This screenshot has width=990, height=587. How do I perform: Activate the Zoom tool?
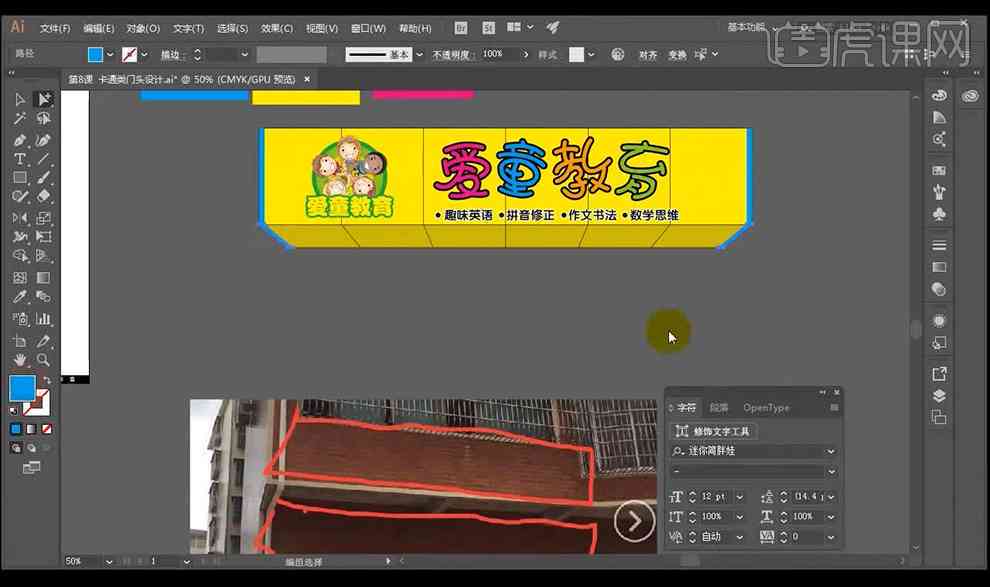point(44,360)
